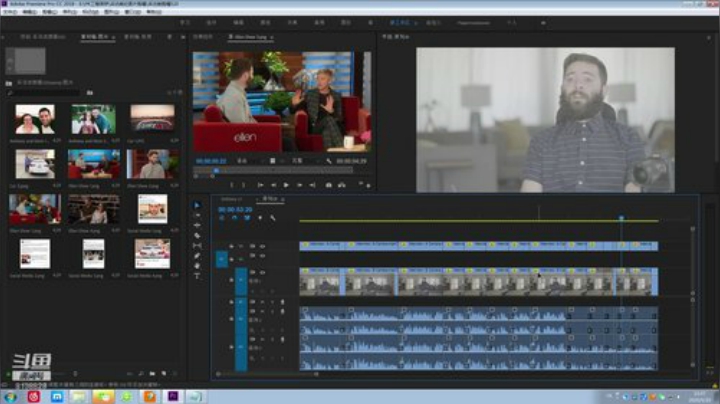Open Source monitor wrench settings
Image resolution: width=720 pixels, height=404 pixels.
click(x=329, y=161)
